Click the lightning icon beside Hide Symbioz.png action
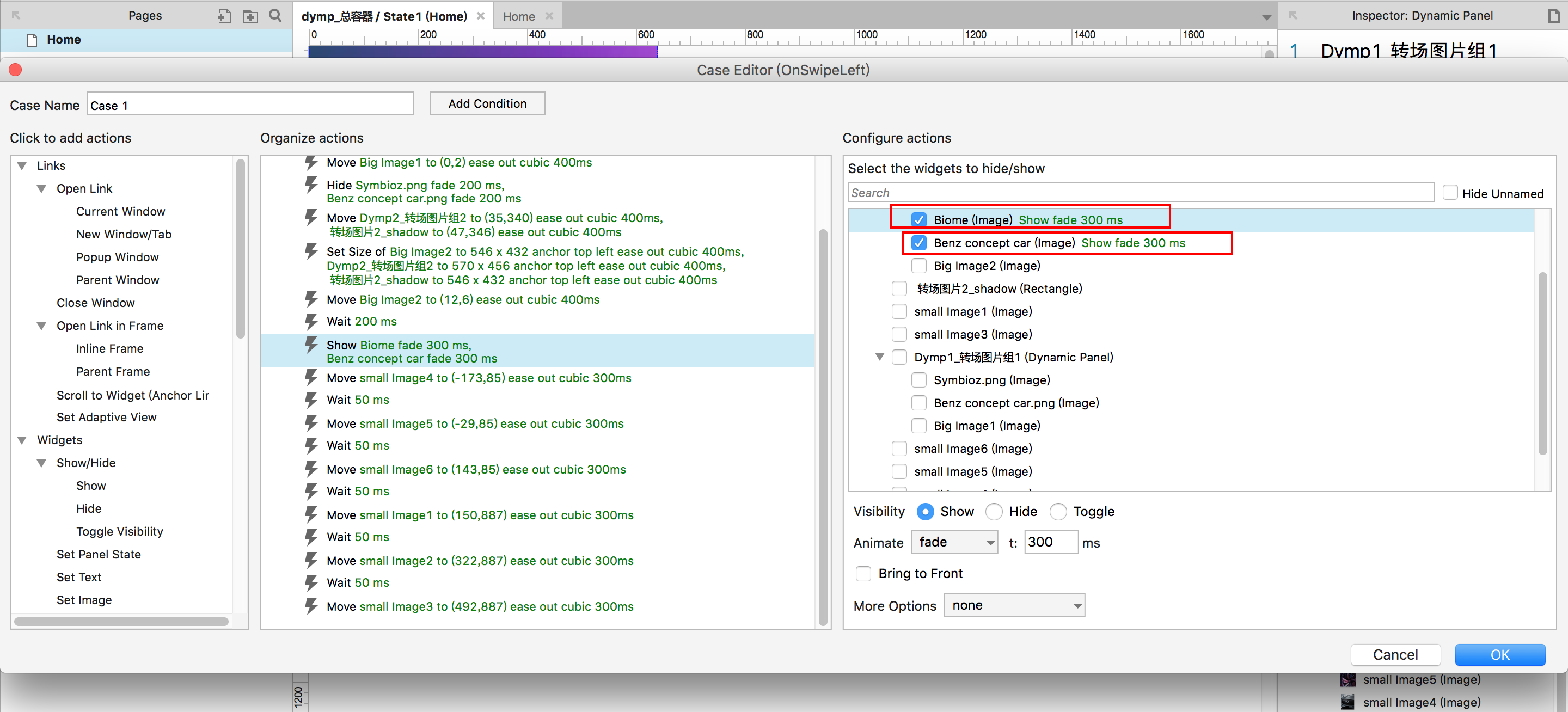 311,185
